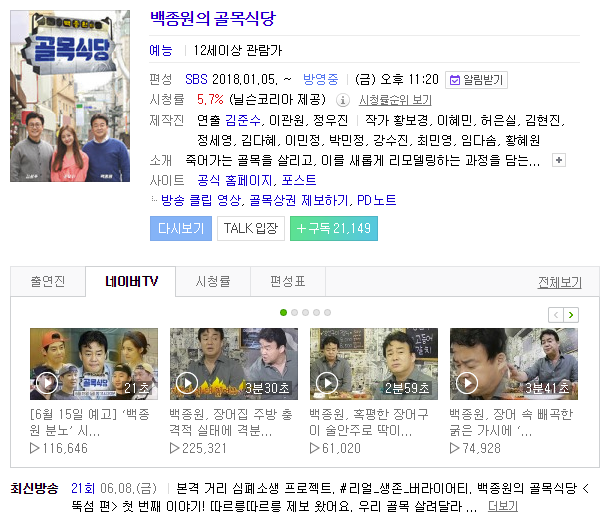Screen dimensions: 611x518
Task: Switch to the 시청률 tab
Action: [213, 281]
